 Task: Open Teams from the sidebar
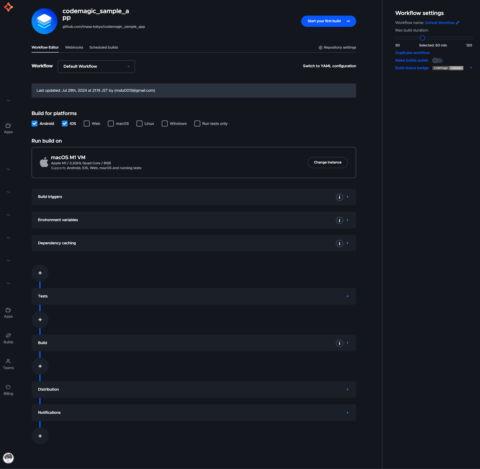[x=8, y=364]
